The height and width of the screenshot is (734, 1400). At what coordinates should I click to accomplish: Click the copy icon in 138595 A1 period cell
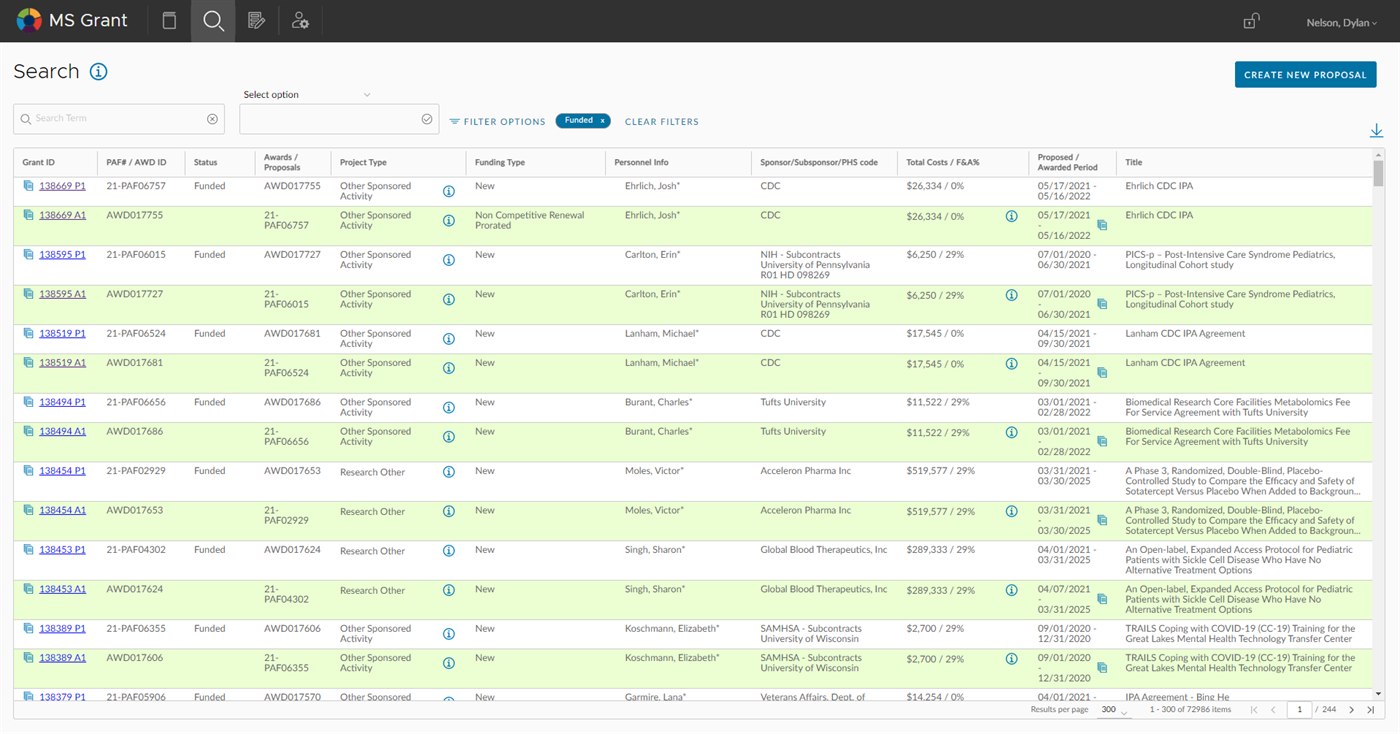(1102, 304)
